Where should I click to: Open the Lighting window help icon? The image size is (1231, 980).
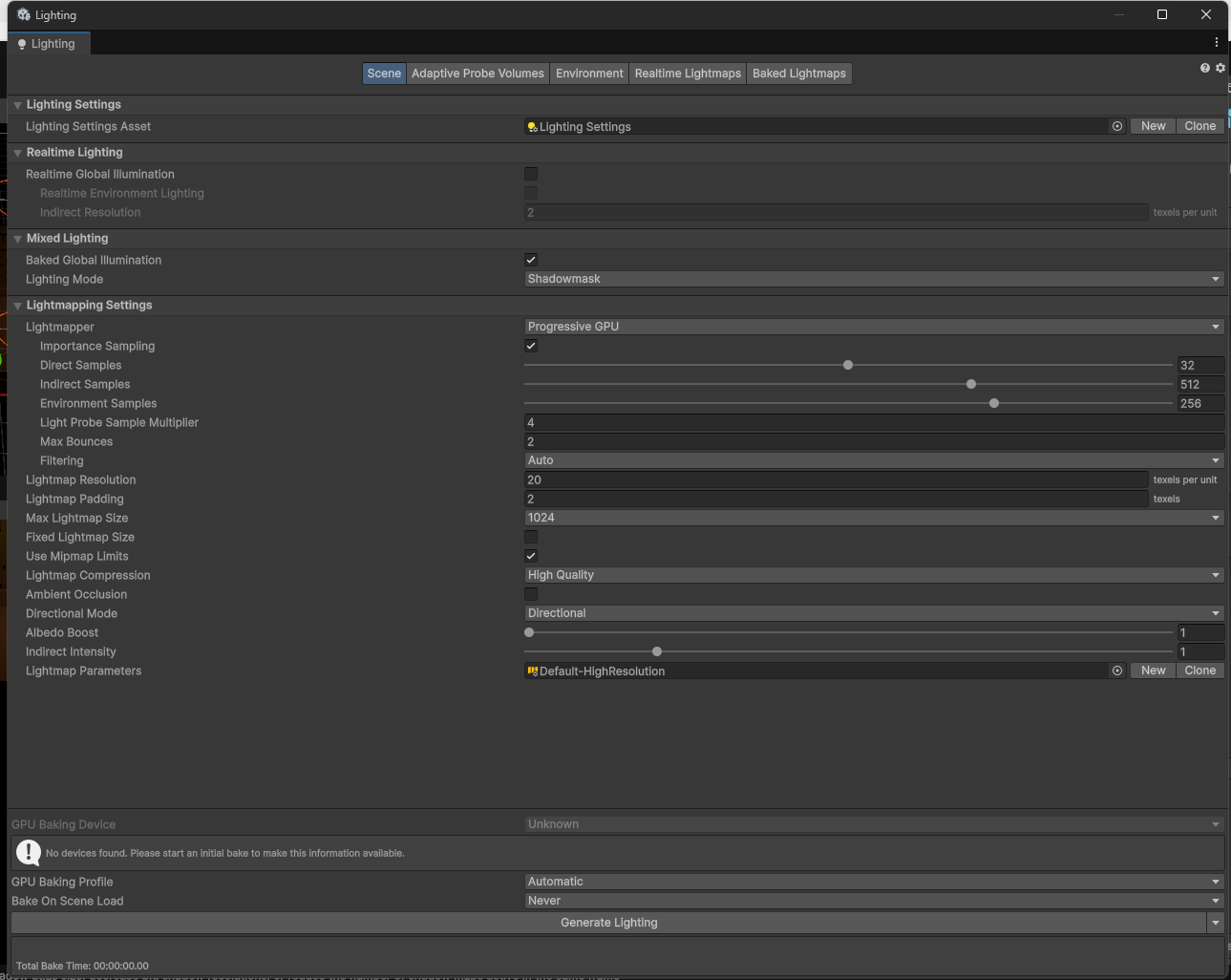[x=1204, y=68]
